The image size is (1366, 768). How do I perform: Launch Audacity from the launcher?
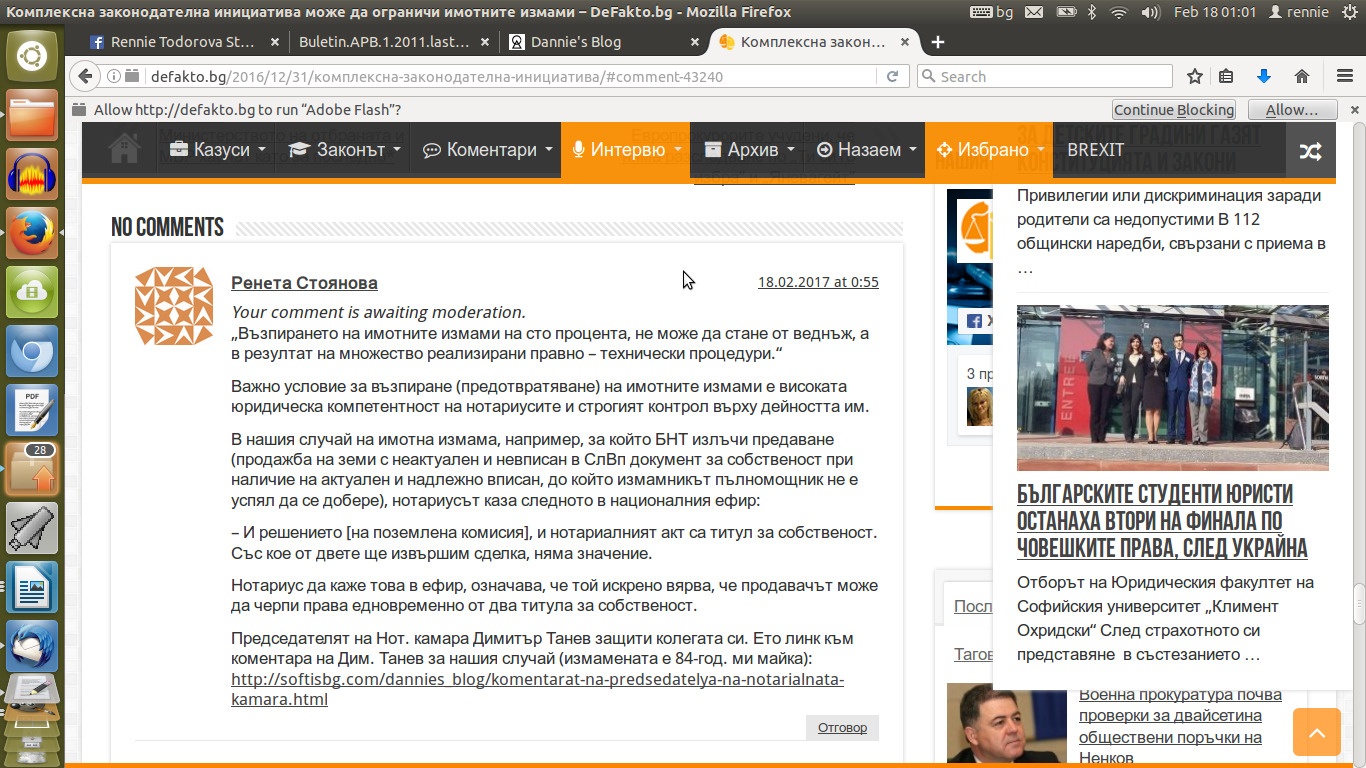[33, 175]
